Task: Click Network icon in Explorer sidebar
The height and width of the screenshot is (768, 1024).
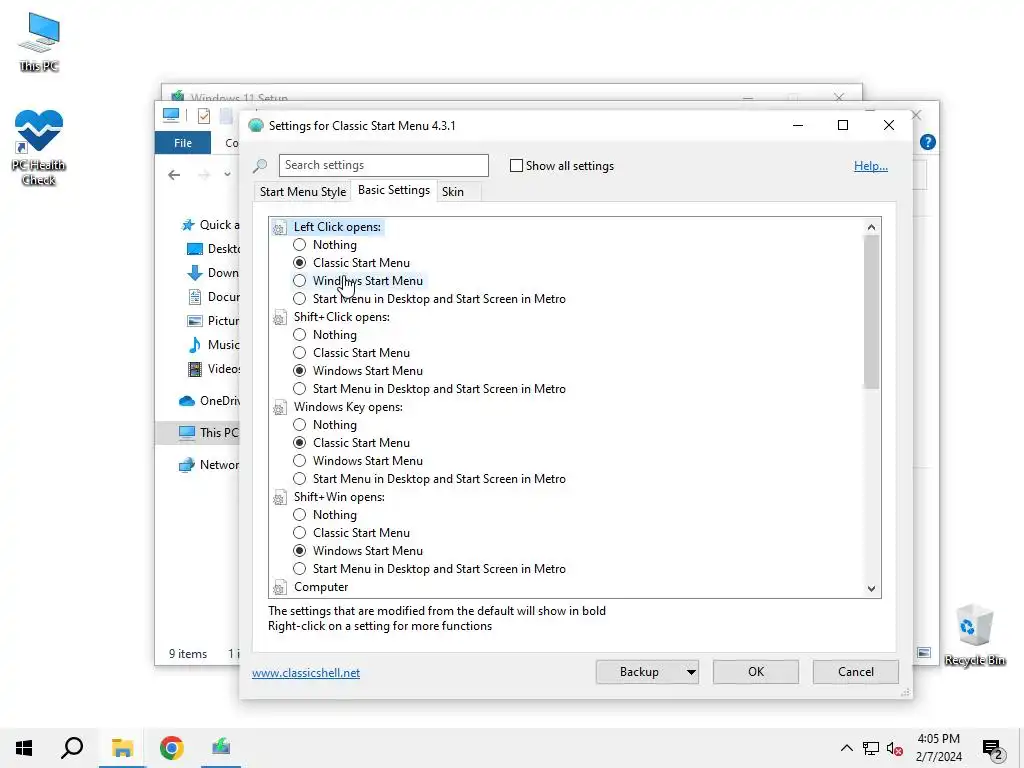Action: pos(187,465)
